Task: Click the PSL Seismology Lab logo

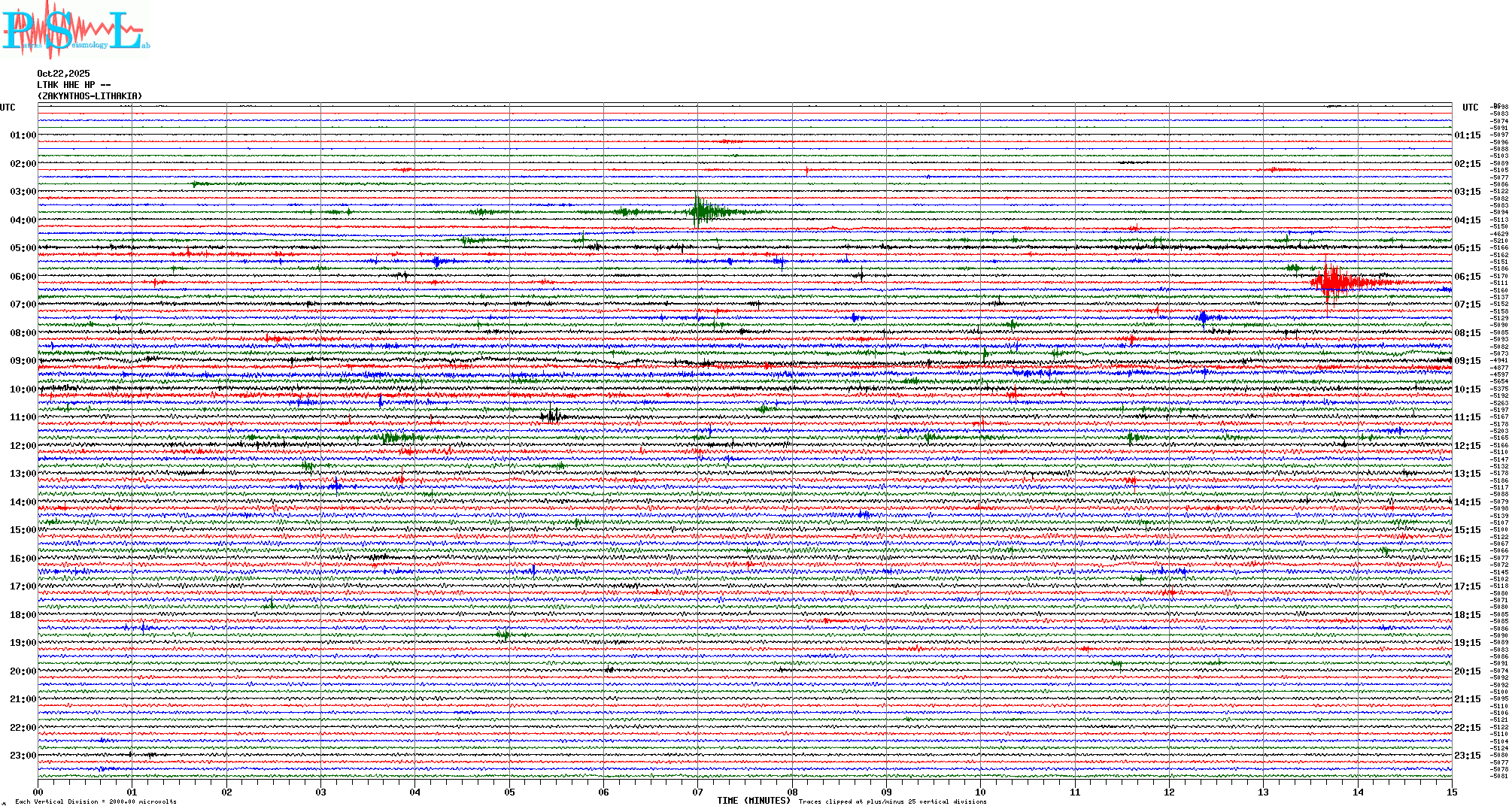Action: click(x=75, y=30)
